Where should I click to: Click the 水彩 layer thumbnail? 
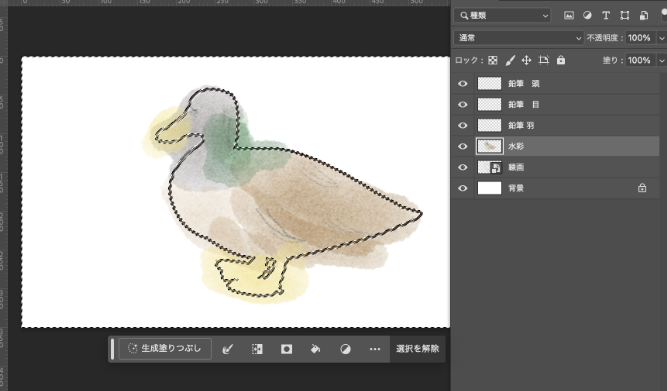tap(489, 146)
